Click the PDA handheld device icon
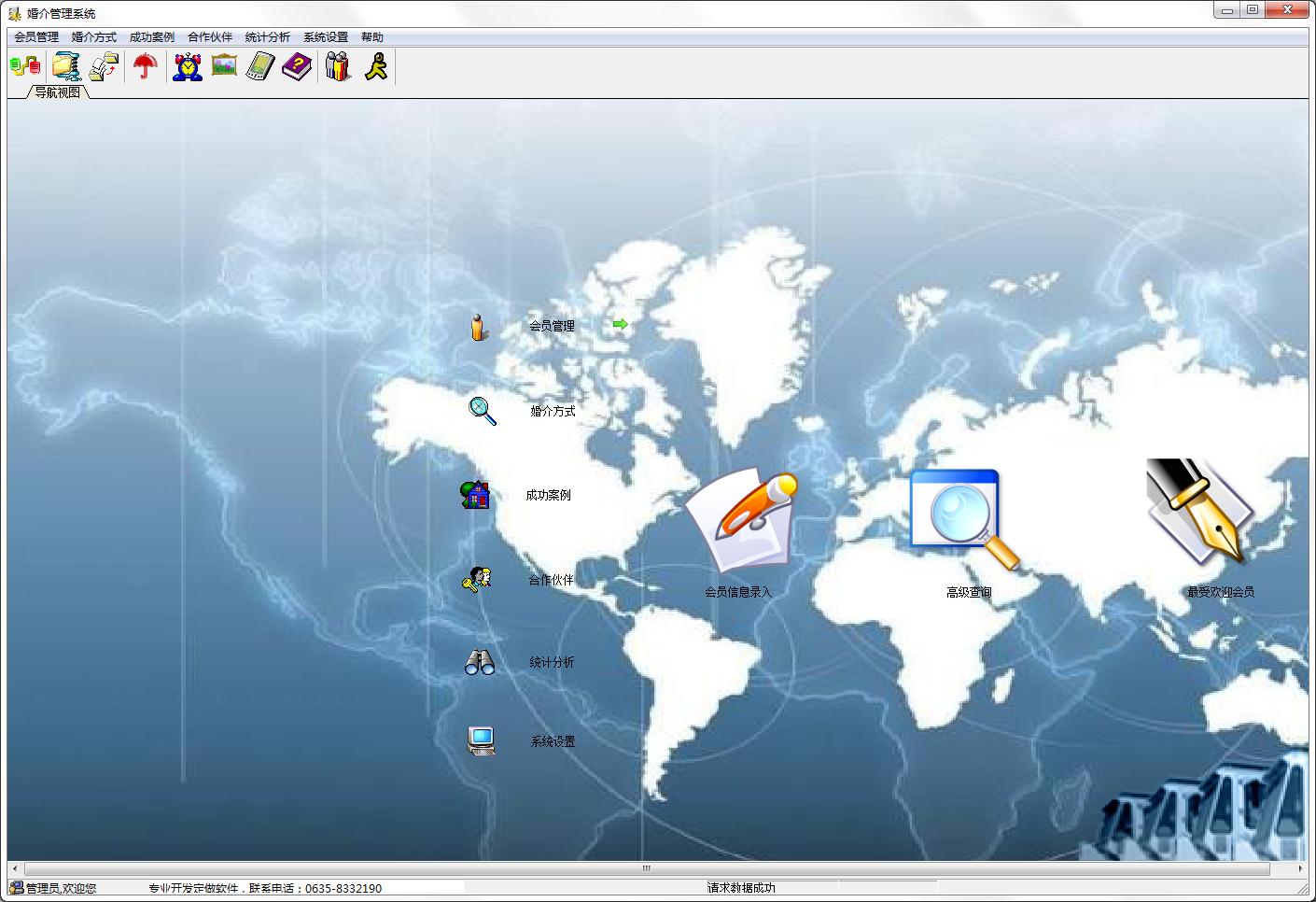Image resolution: width=1316 pixels, height=902 pixels. click(260, 66)
